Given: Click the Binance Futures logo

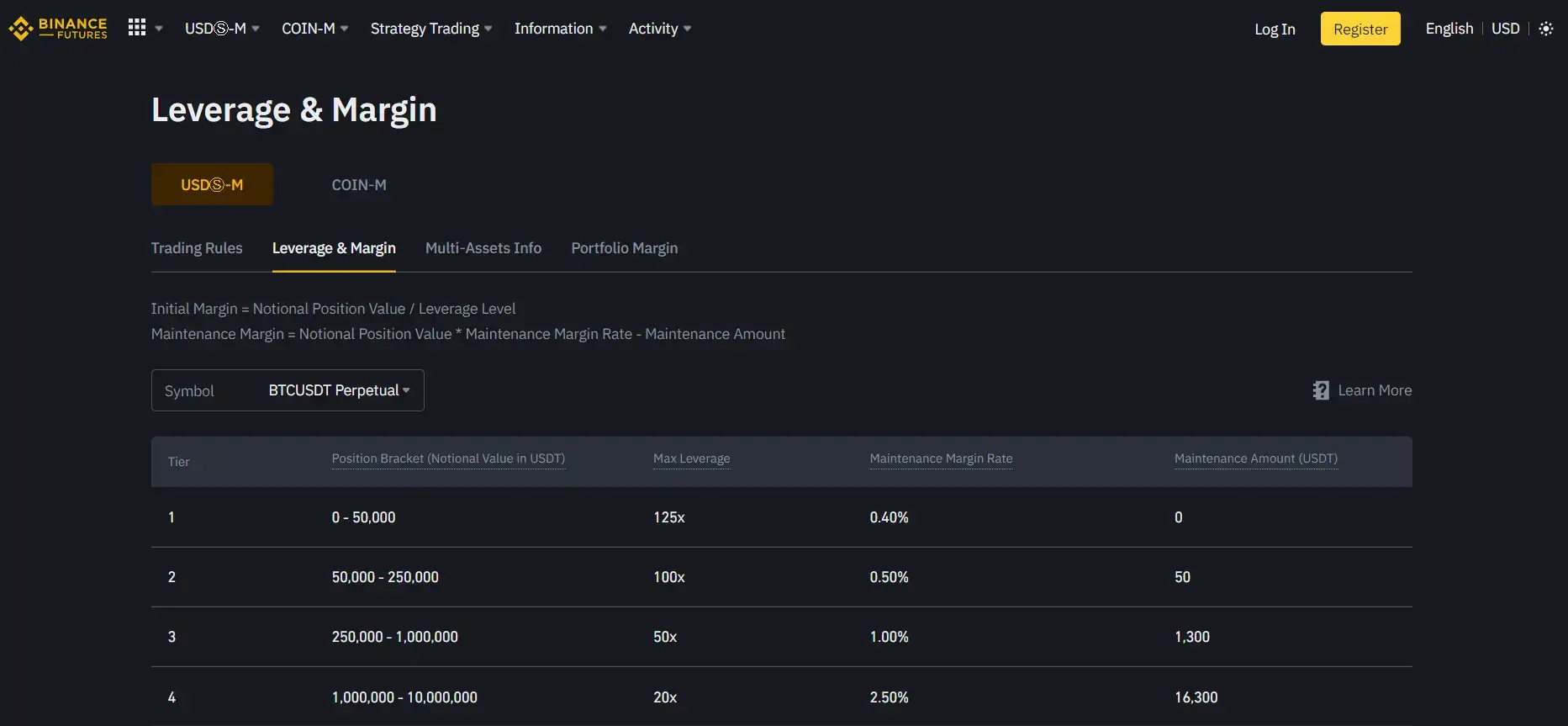Looking at the screenshot, I should tap(58, 29).
